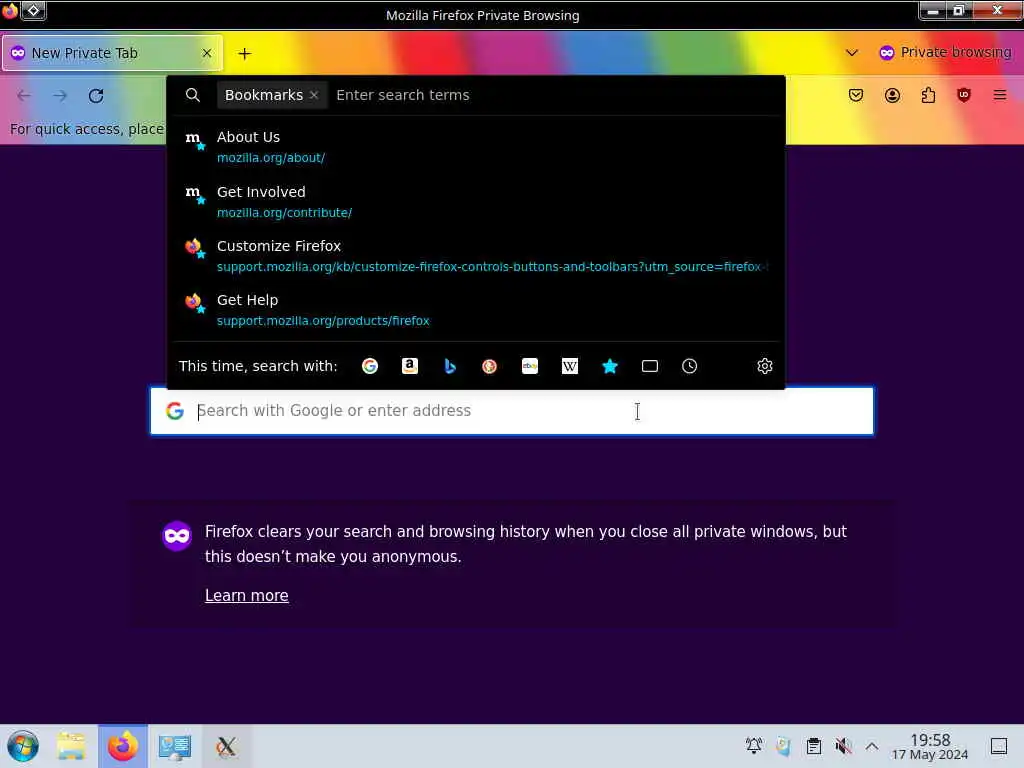Open Save to Pocket button
1024x768 pixels.
[856, 95]
